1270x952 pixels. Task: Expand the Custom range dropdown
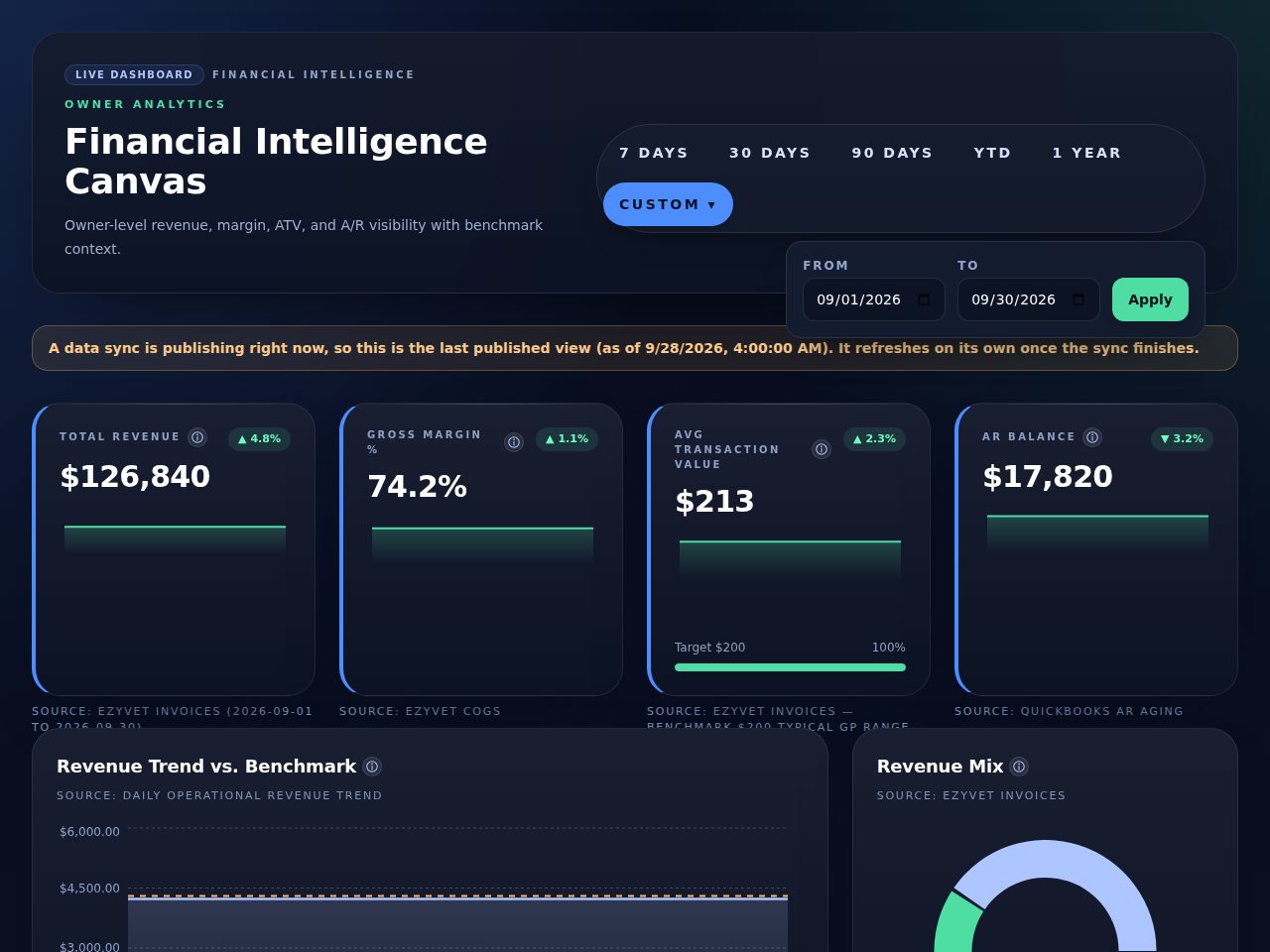point(668,204)
